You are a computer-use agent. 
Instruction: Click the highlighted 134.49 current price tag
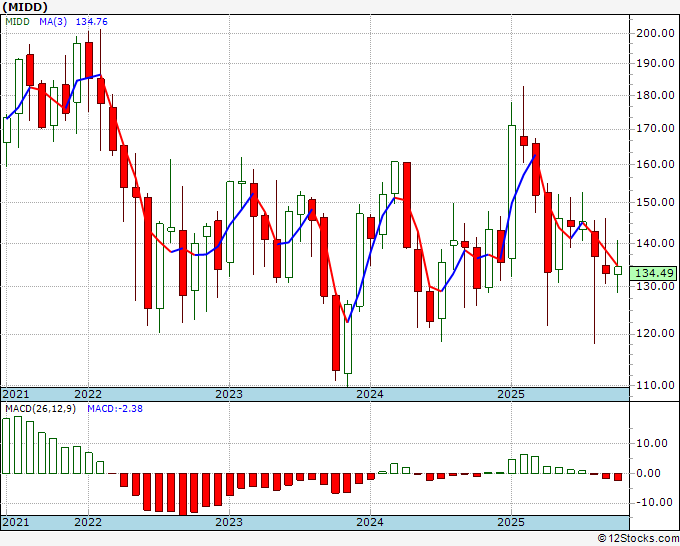pos(654,273)
